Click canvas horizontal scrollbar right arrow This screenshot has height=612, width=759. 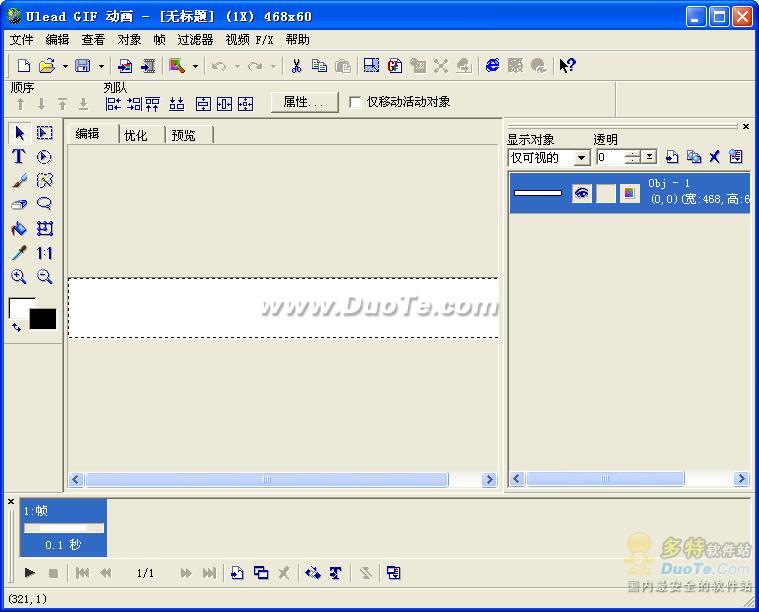(x=489, y=479)
